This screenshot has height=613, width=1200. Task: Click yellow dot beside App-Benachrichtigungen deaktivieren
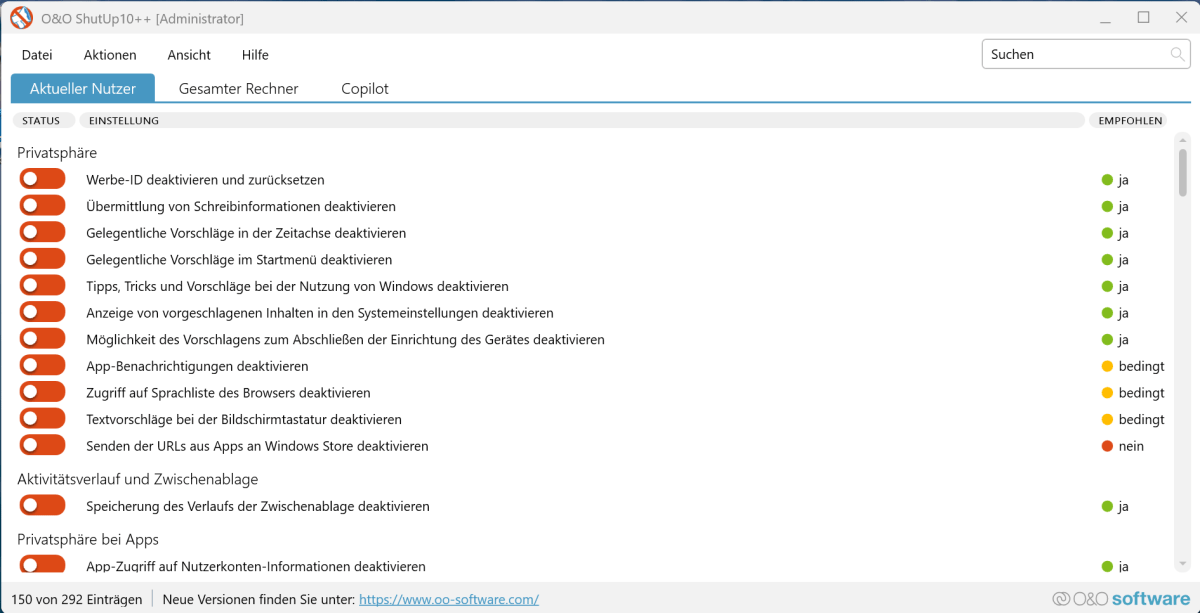pyautogui.click(x=1107, y=366)
